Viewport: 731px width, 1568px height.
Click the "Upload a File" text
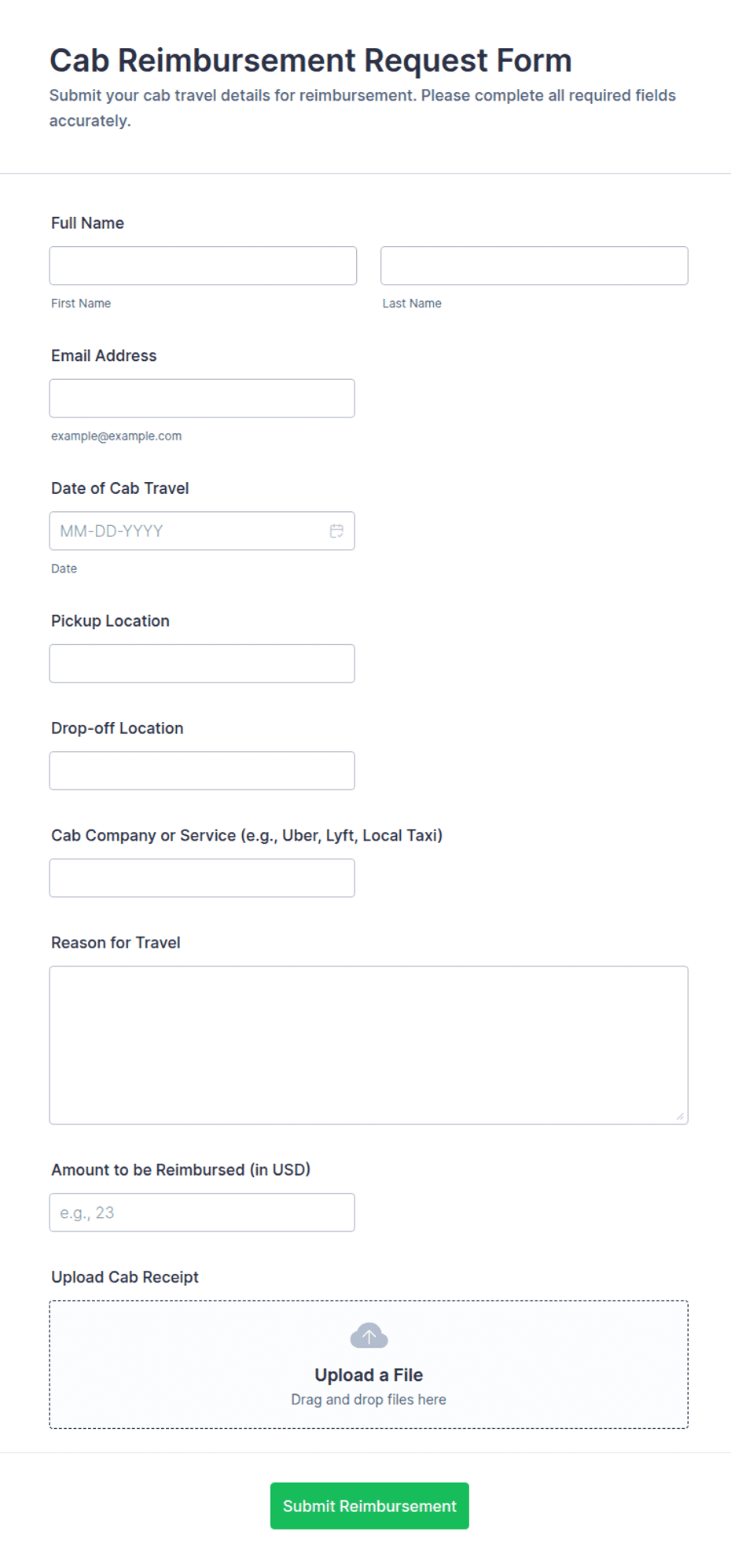pos(369,1375)
